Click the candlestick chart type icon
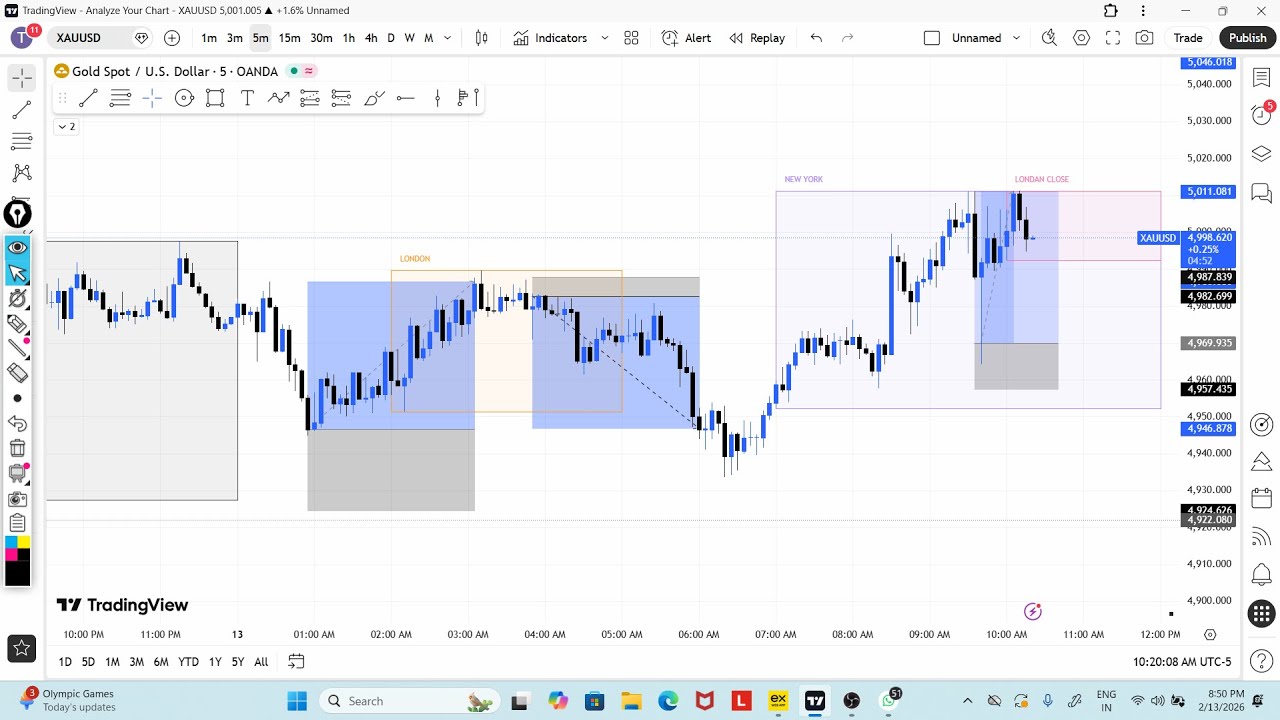Viewport: 1280px width, 720px height. (481, 38)
